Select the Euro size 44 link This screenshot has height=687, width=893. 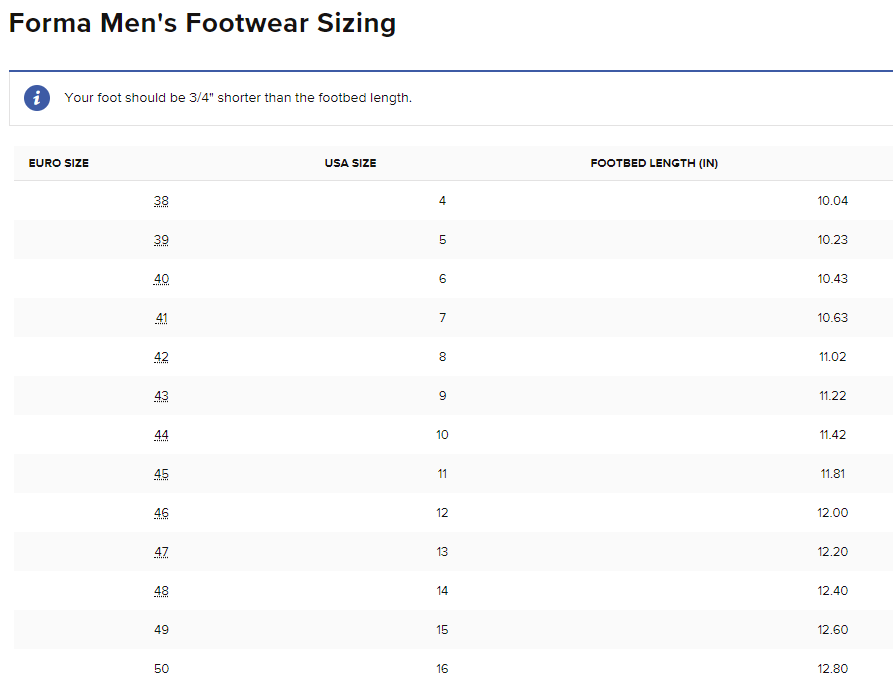click(161, 435)
